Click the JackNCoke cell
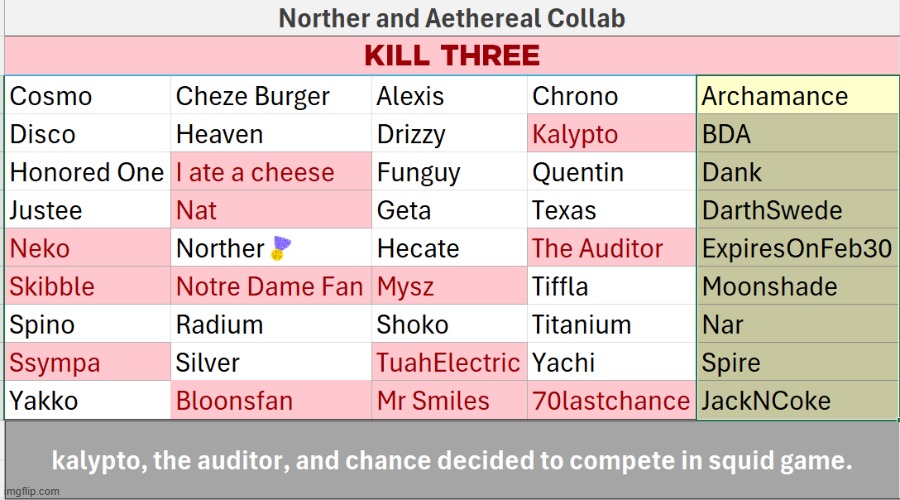 tap(796, 401)
